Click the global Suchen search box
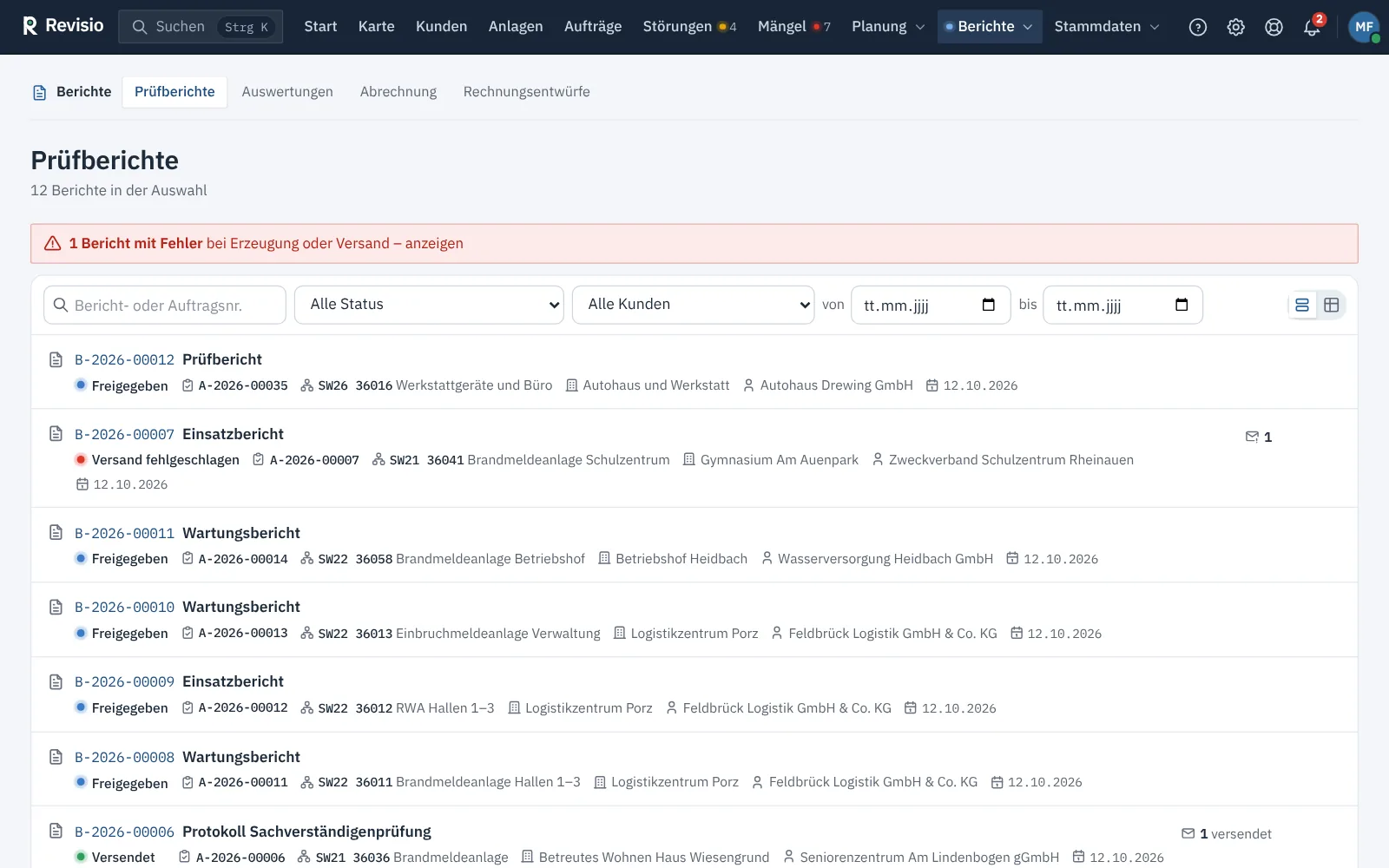This screenshot has width=1389, height=868. (201, 27)
